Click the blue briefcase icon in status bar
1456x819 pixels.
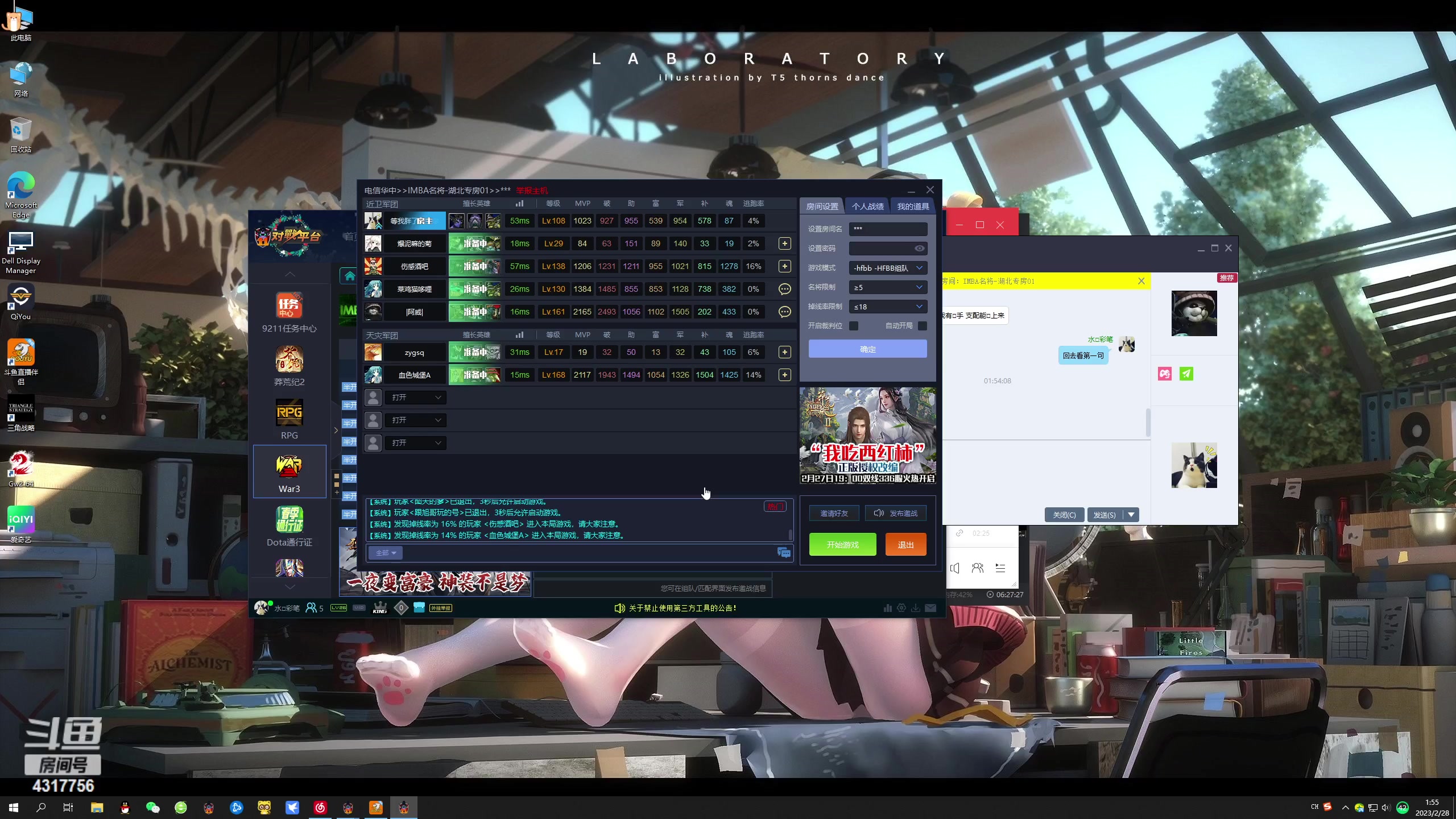pos(419,607)
